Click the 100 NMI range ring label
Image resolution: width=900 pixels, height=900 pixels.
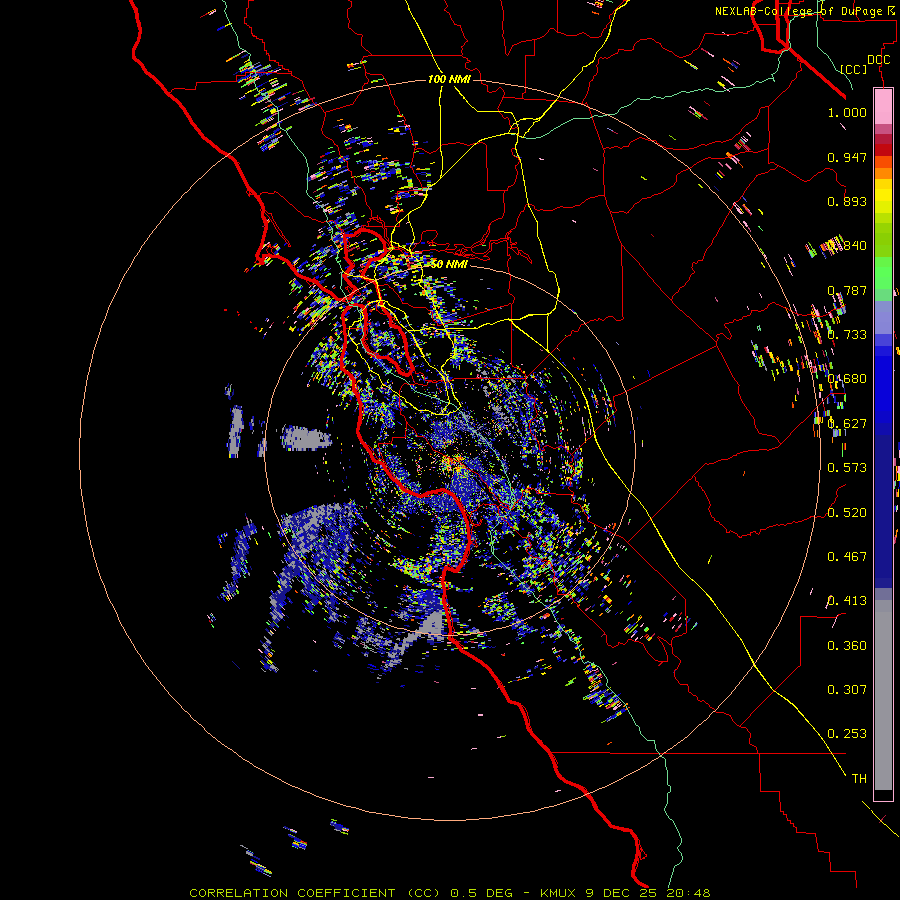tap(449, 79)
